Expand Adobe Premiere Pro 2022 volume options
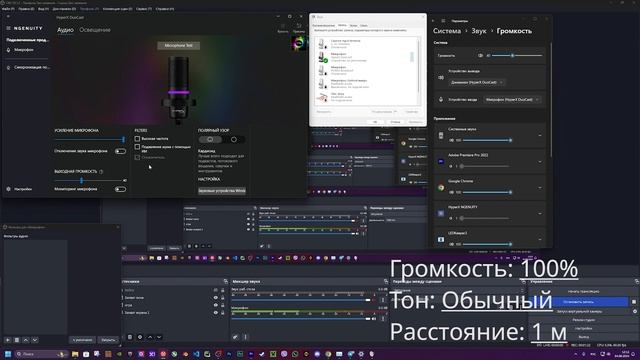 click(x=540, y=162)
